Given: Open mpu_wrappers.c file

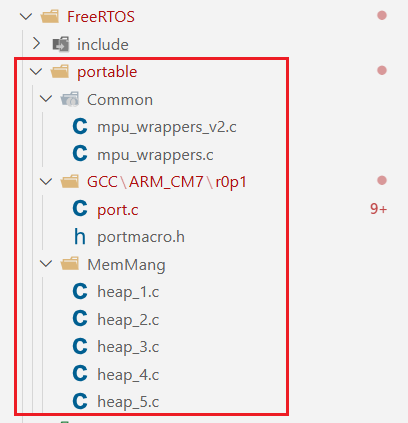Looking at the screenshot, I should (x=155, y=155).
